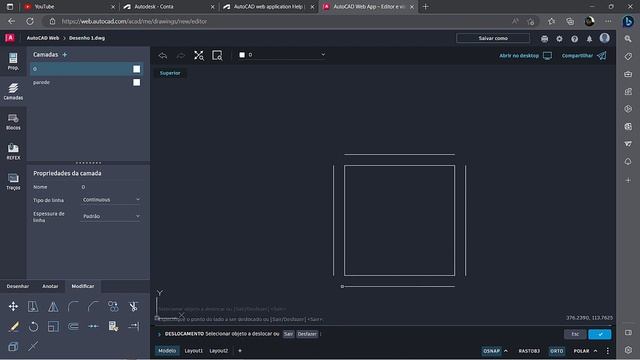Viewport: 640px width, 360px height.
Task: Open the current layer dropdown in toolbar
Action: pos(282,55)
